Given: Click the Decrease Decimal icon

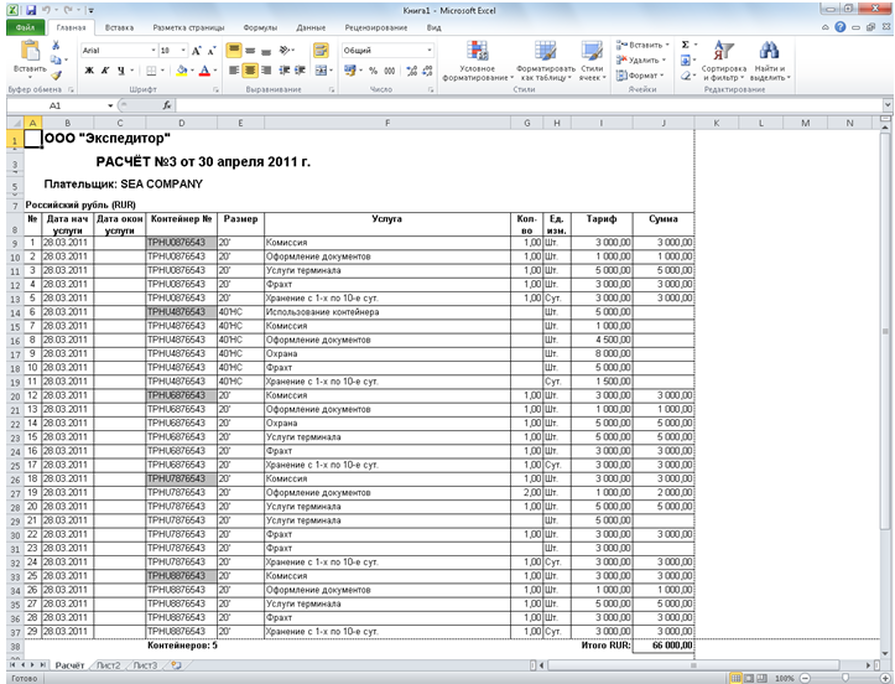Looking at the screenshot, I should 428,70.
